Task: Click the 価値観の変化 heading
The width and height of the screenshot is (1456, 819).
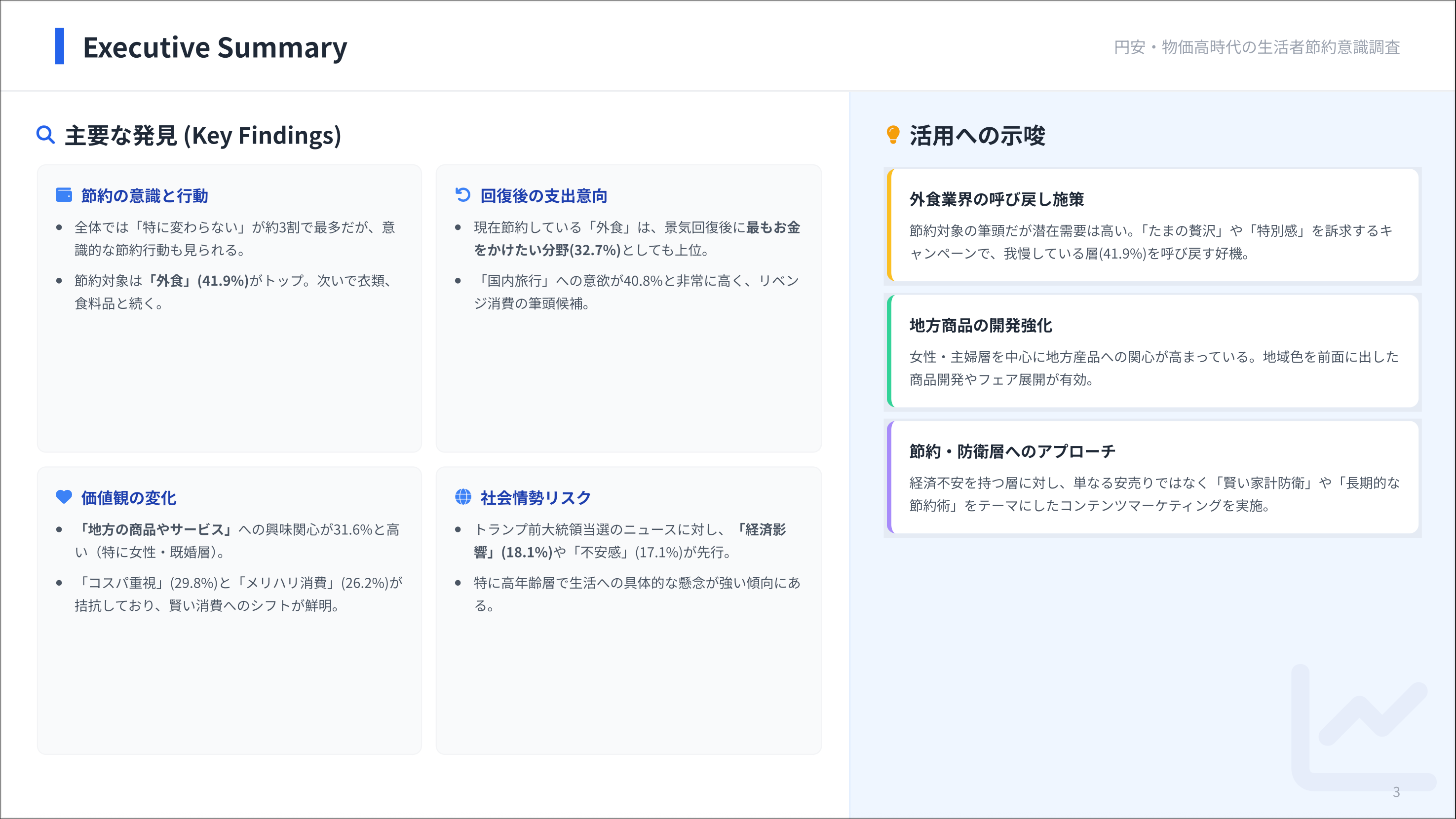Action: click(129, 498)
